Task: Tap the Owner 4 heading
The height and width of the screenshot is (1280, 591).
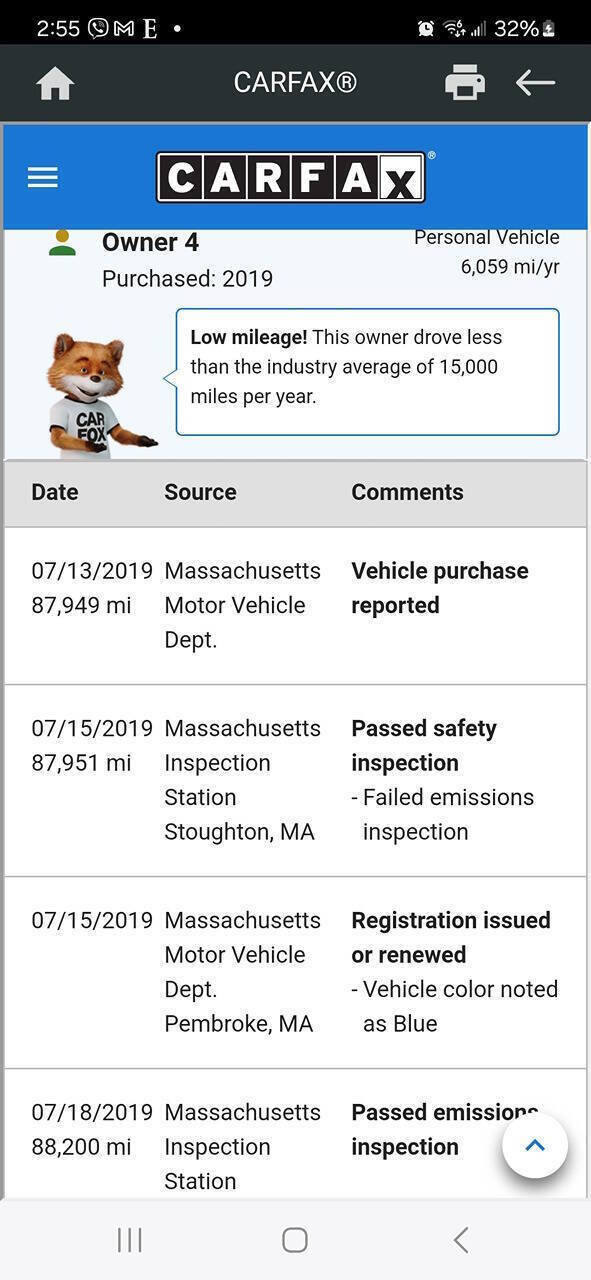Action: click(x=150, y=242)
